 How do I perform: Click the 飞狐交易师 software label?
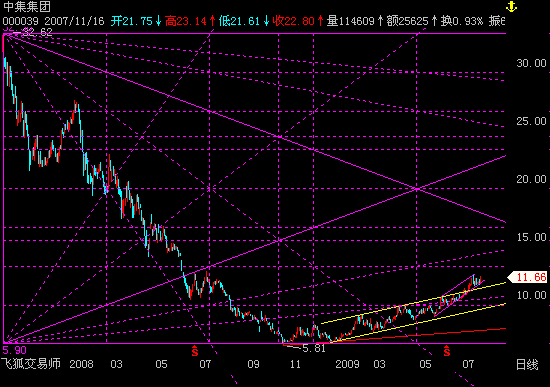[31, 364]
